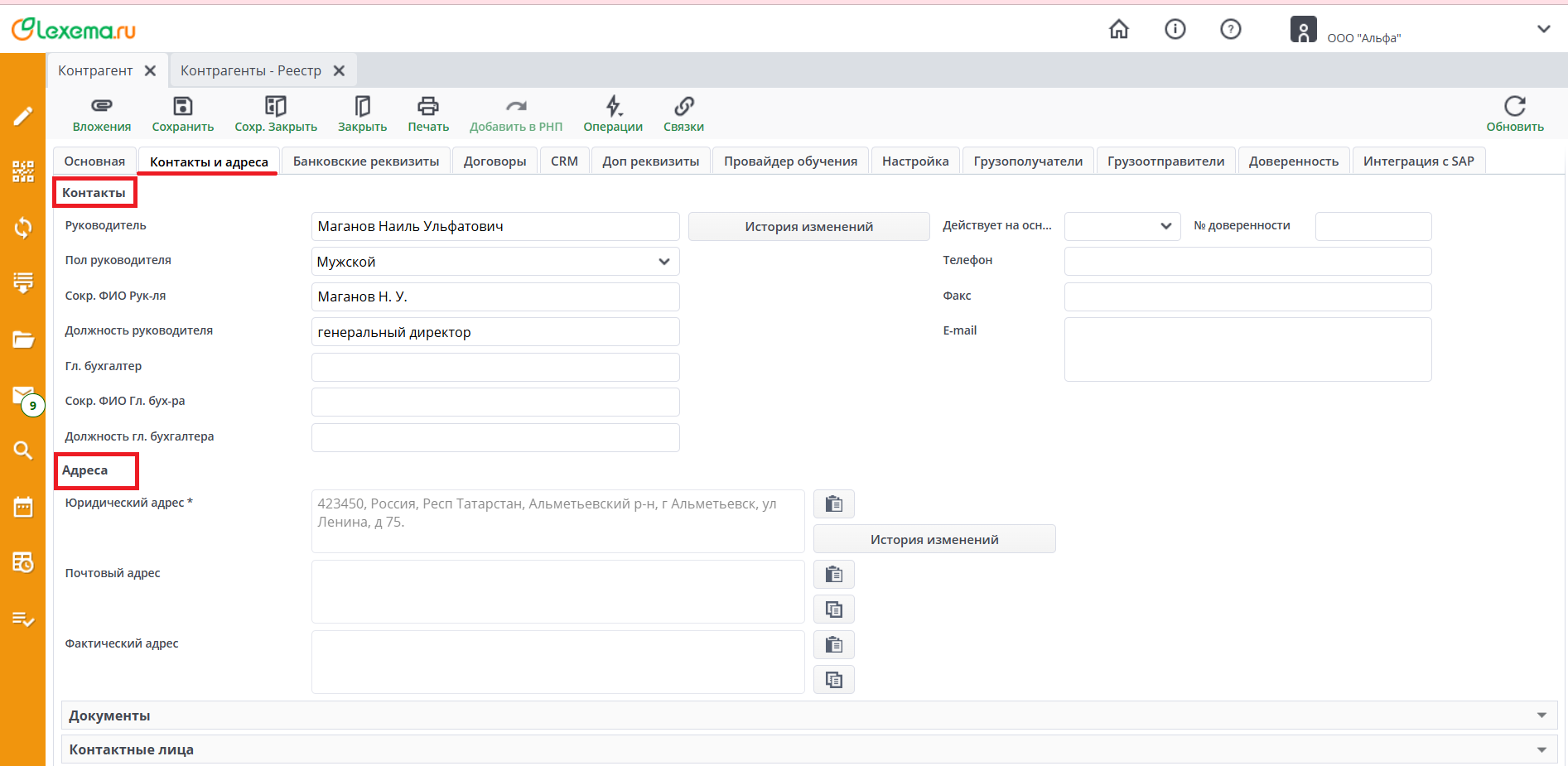Click the Печать printer icon

click(x=427, y=106)
